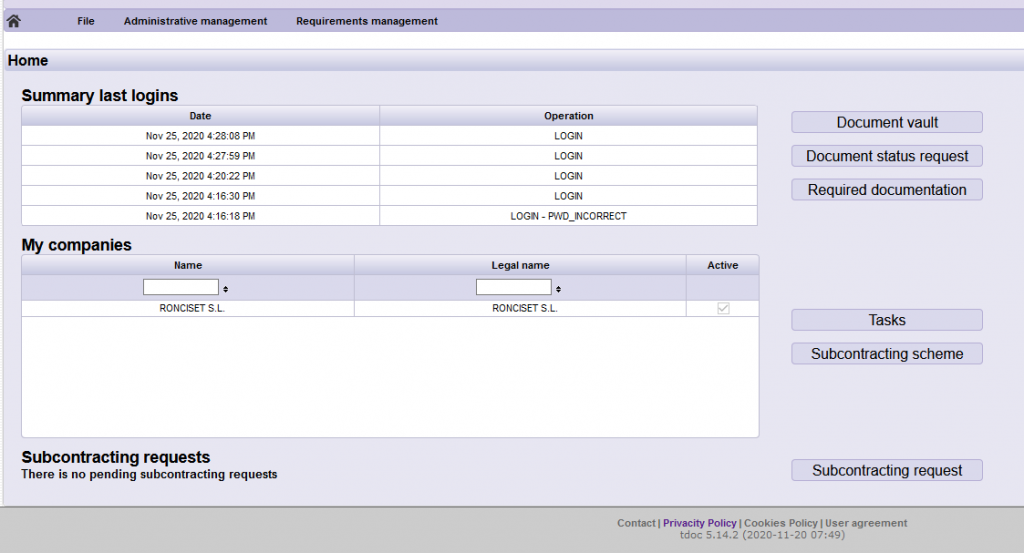Open the User agreement link

(866, 523)
